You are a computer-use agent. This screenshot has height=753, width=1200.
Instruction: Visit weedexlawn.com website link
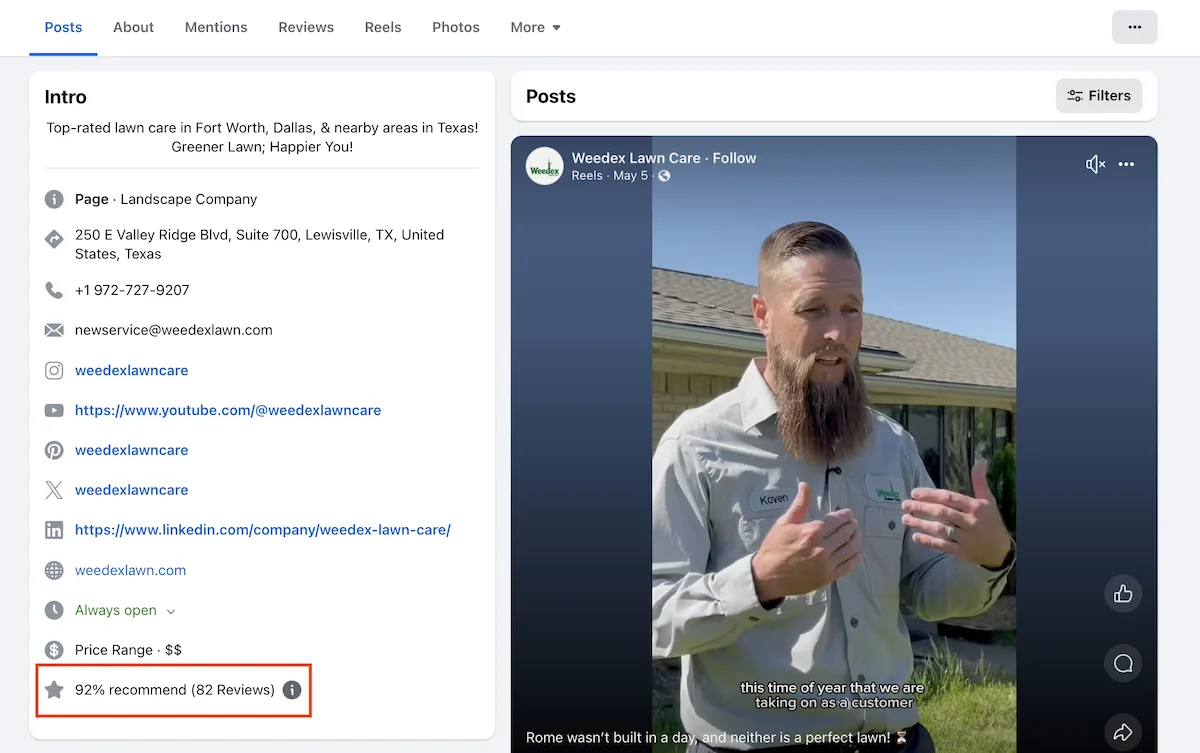point(130,570)
